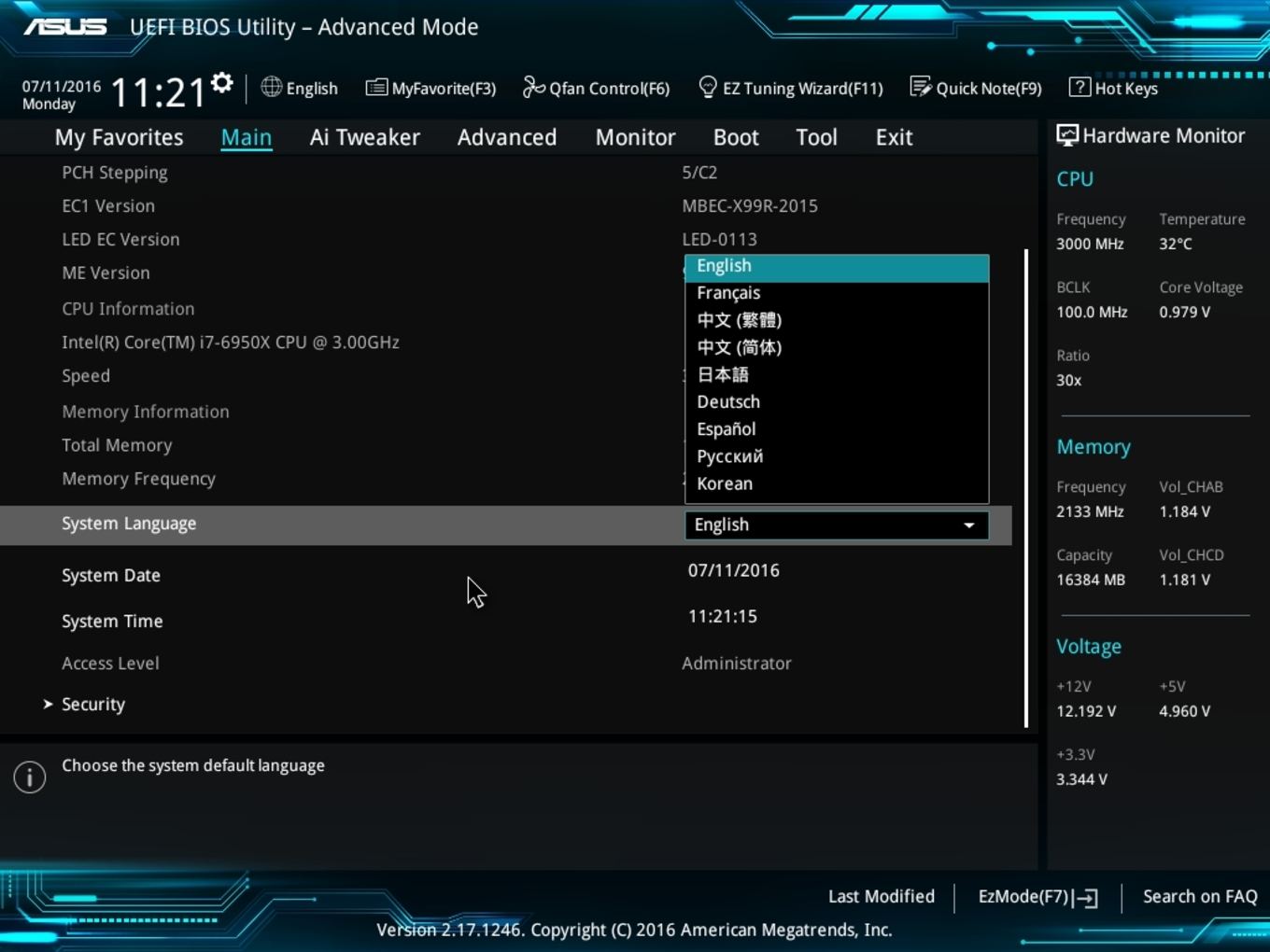Click the CPU heading in Hardware Monitor
The width and height of the screenshot is (1270, 952).
tap(1075, 179)
